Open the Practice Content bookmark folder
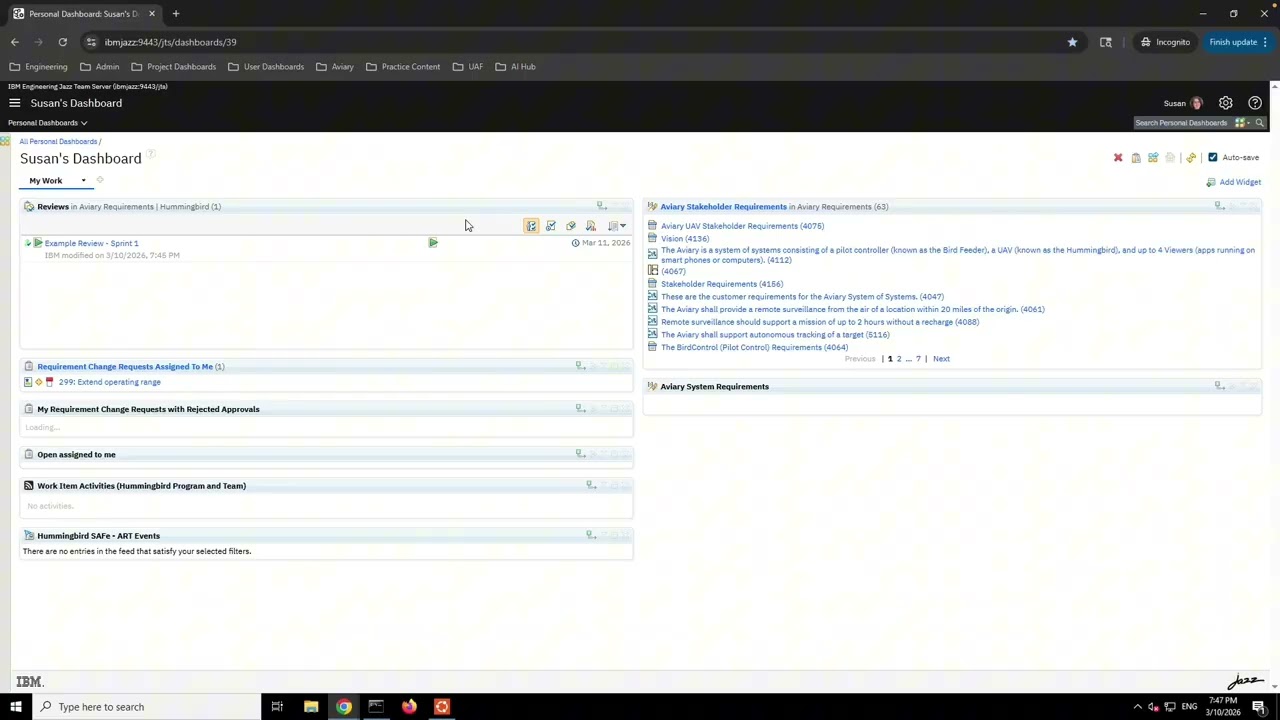Viewport: 1280px width, 720px height. click(402, 67)
